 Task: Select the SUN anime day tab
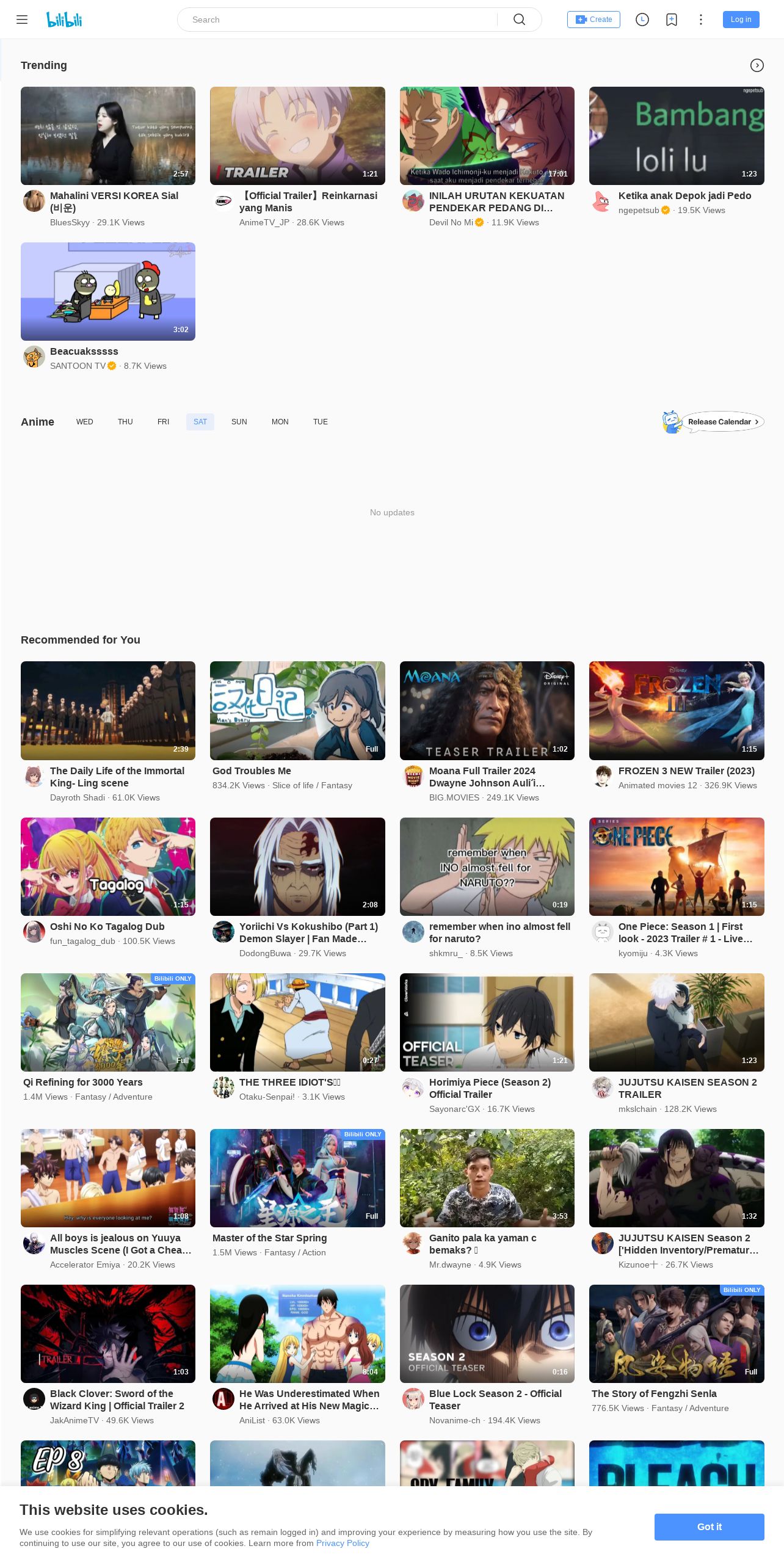point(239,422)
